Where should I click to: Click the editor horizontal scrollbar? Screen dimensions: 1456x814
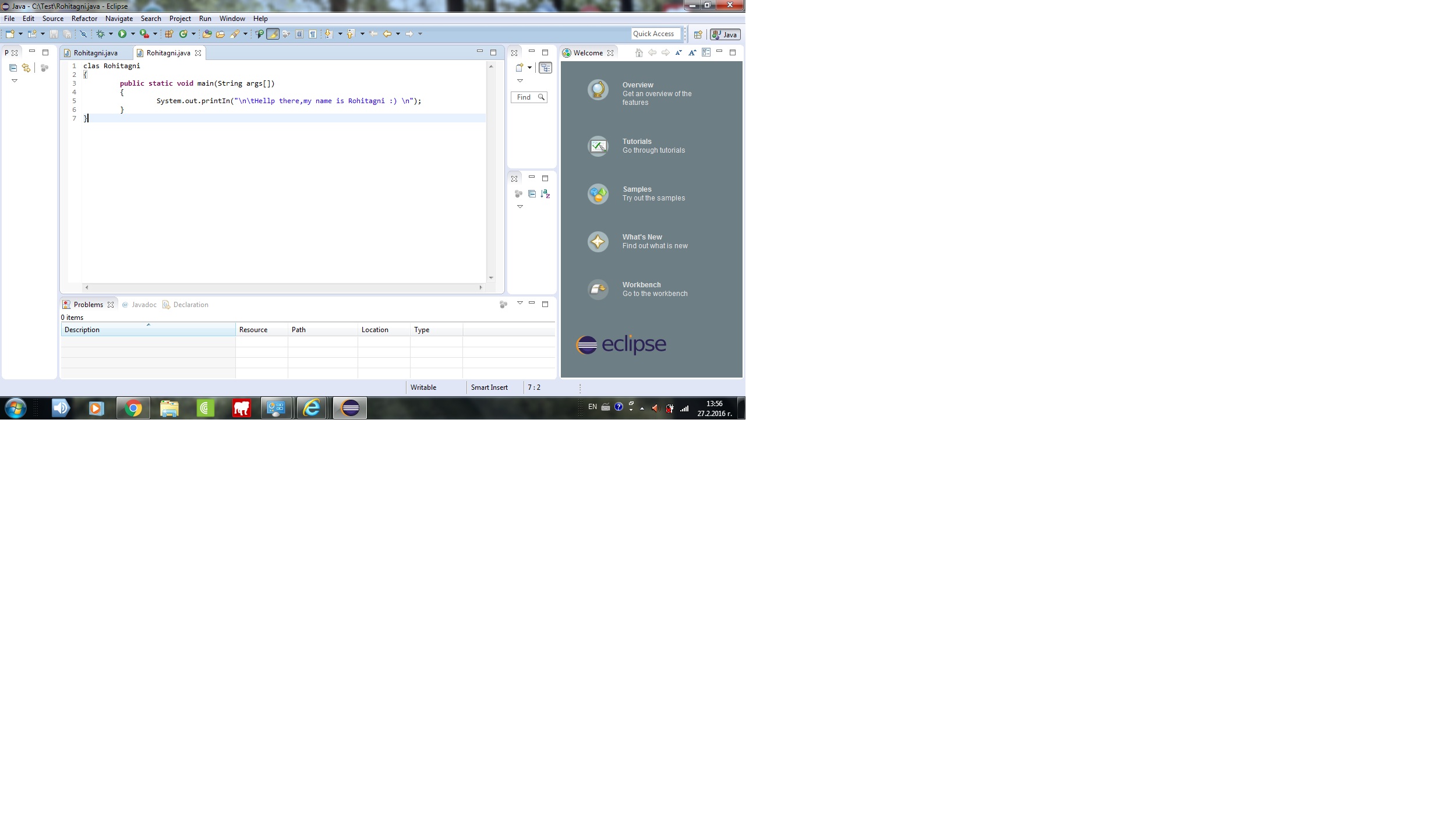(283, 287)
